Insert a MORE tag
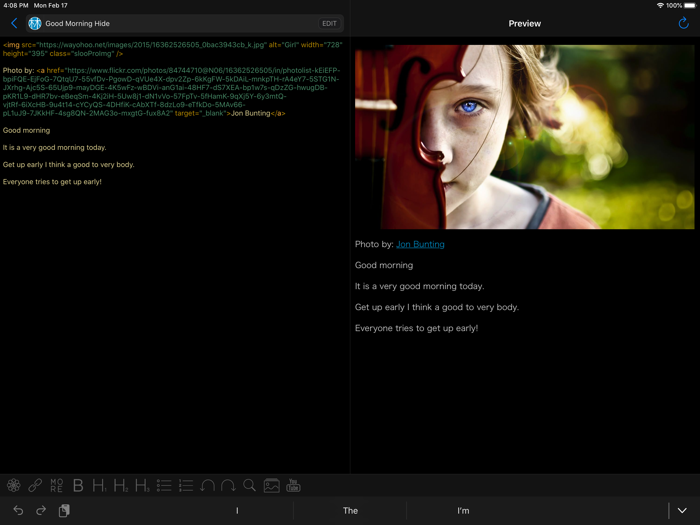 (57, 485)
